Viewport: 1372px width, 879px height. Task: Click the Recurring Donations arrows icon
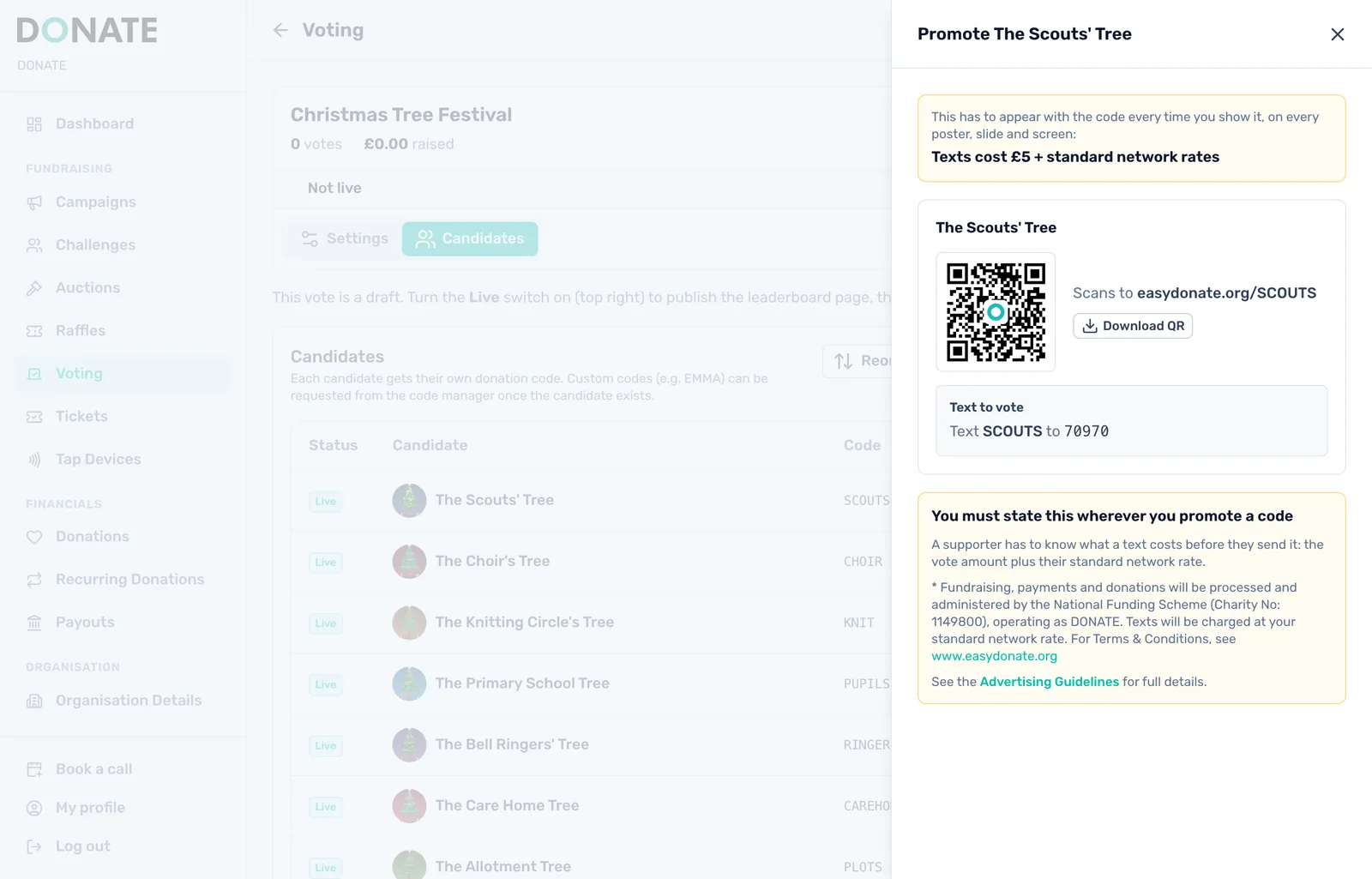pyautogui.click(x=34, y=580)
